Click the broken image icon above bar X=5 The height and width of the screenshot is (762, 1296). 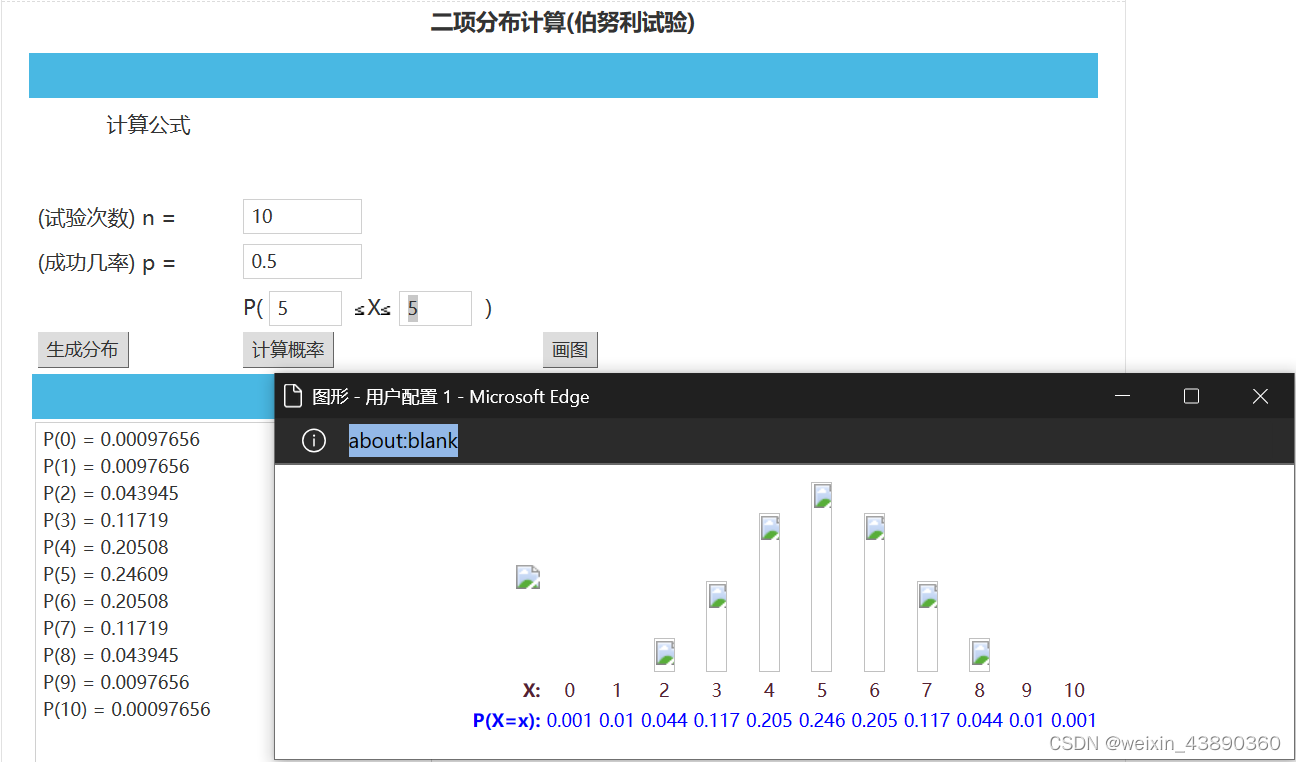821,494
